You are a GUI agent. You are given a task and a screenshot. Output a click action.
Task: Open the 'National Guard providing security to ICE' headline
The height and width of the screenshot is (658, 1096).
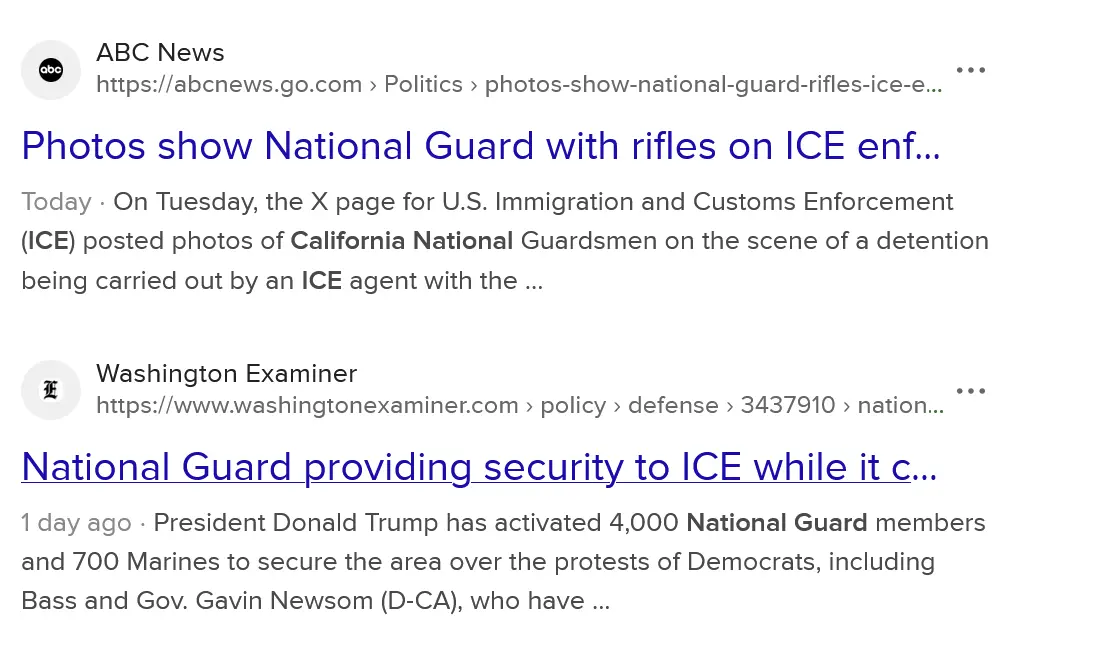point(478,467)
